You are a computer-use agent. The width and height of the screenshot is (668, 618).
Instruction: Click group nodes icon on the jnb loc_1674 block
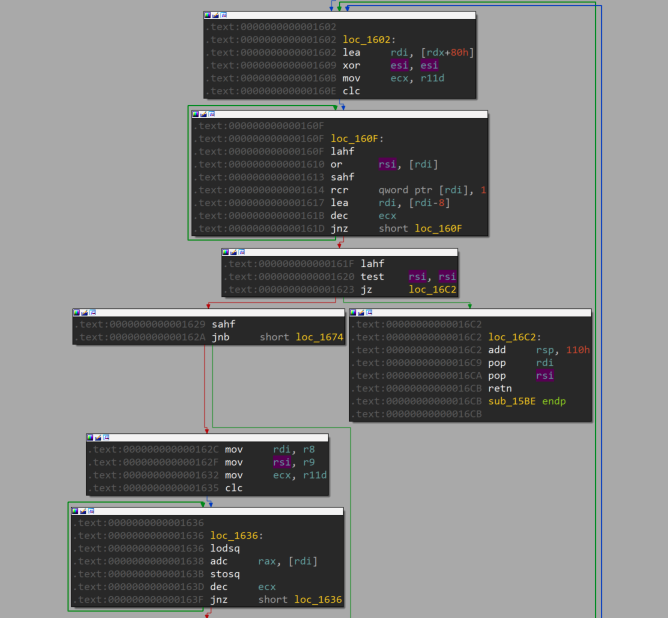pos(92,313)
